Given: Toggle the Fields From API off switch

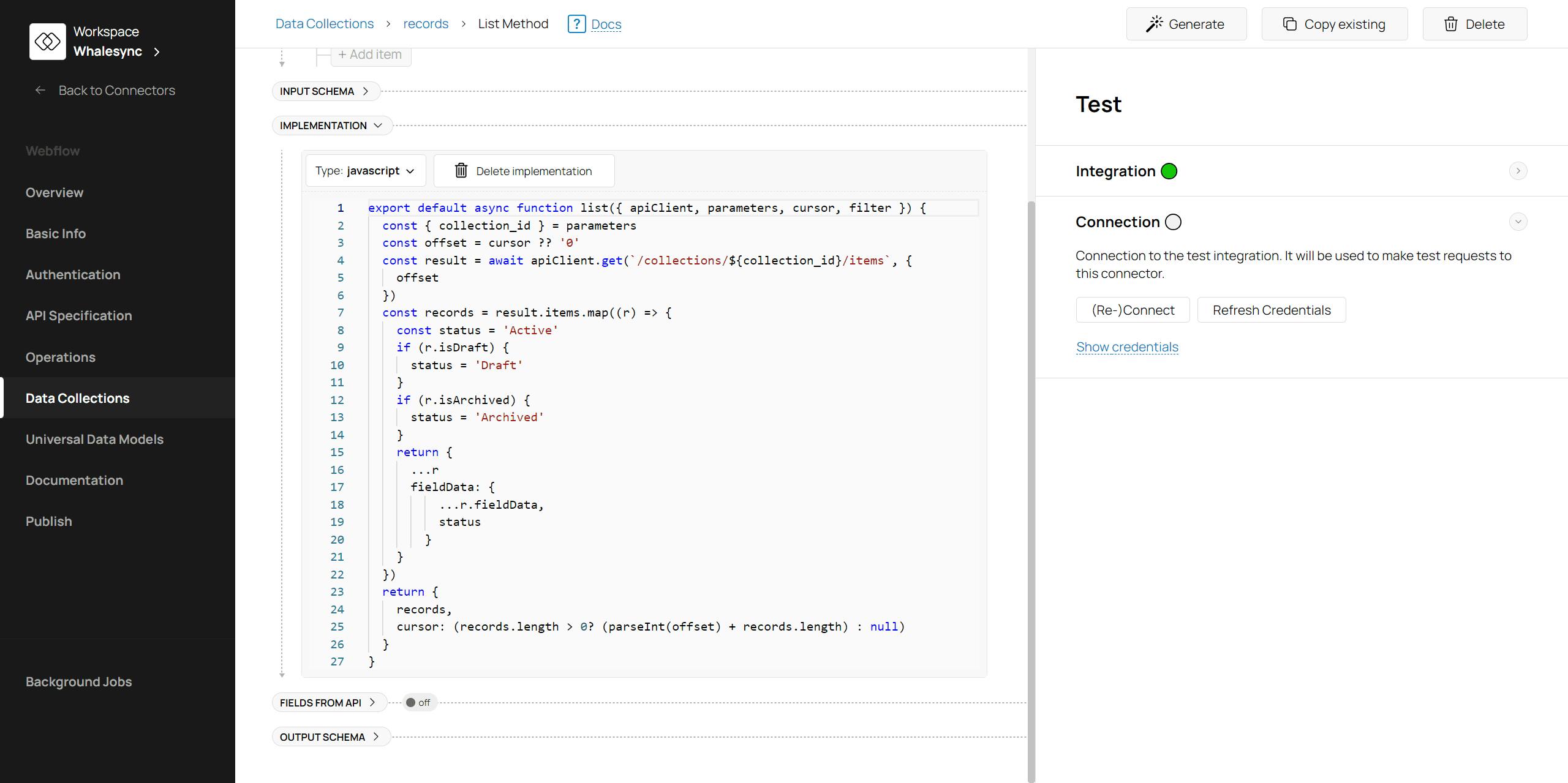Looking at the screenshot, I should (x=418, y=703).
